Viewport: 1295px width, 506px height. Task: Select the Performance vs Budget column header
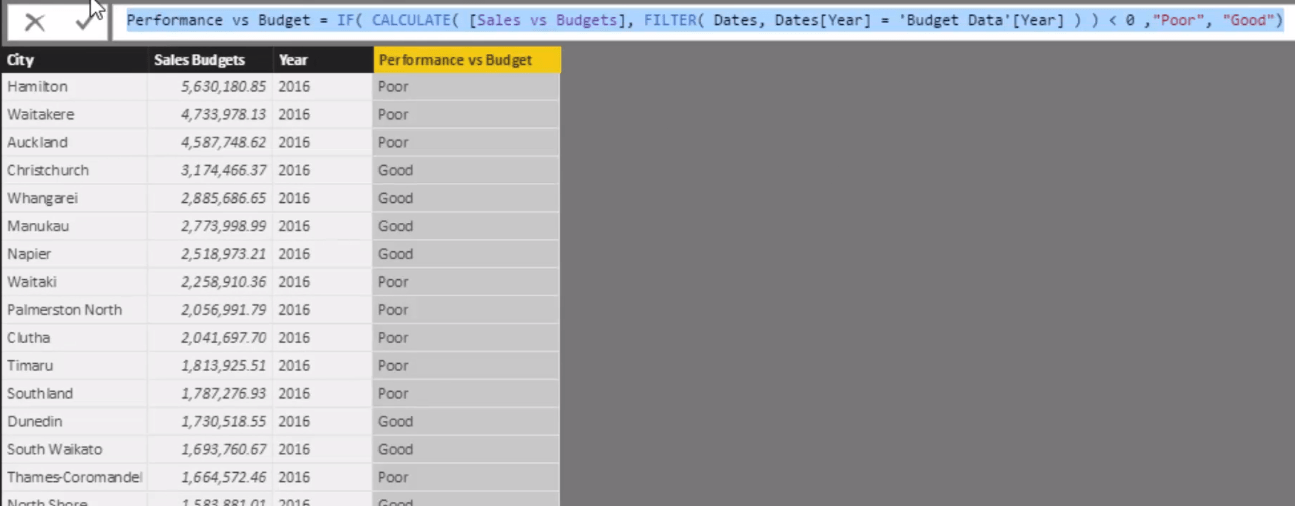[x=467, y=60]
